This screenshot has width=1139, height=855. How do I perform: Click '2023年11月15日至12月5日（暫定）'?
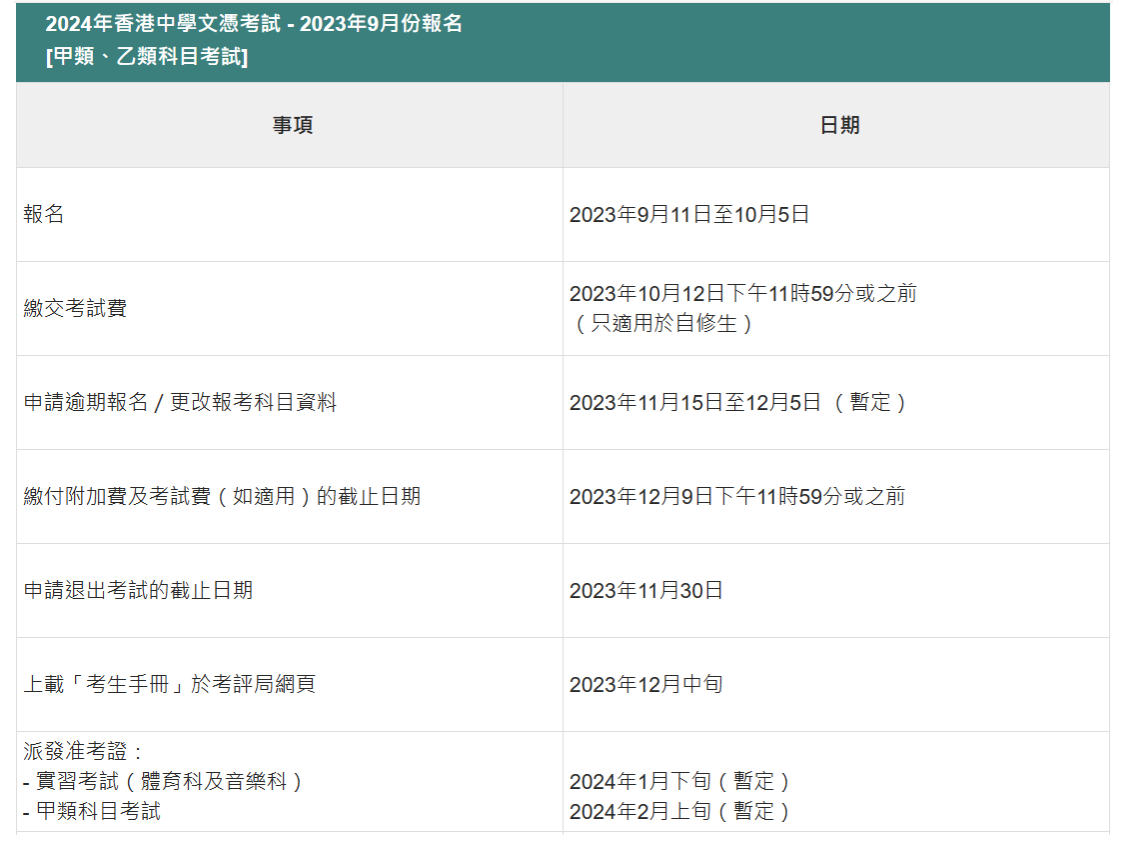[x=738, y=402]
